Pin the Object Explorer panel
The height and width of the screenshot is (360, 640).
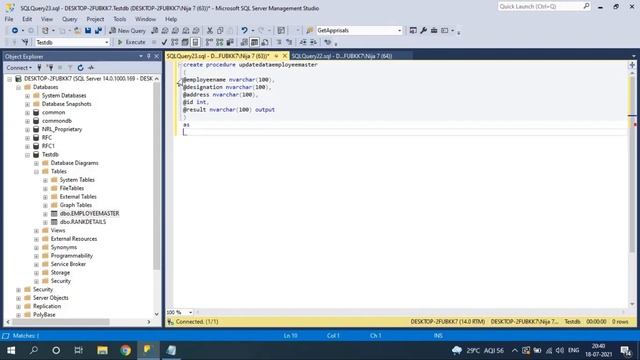[x=149, y=56]
